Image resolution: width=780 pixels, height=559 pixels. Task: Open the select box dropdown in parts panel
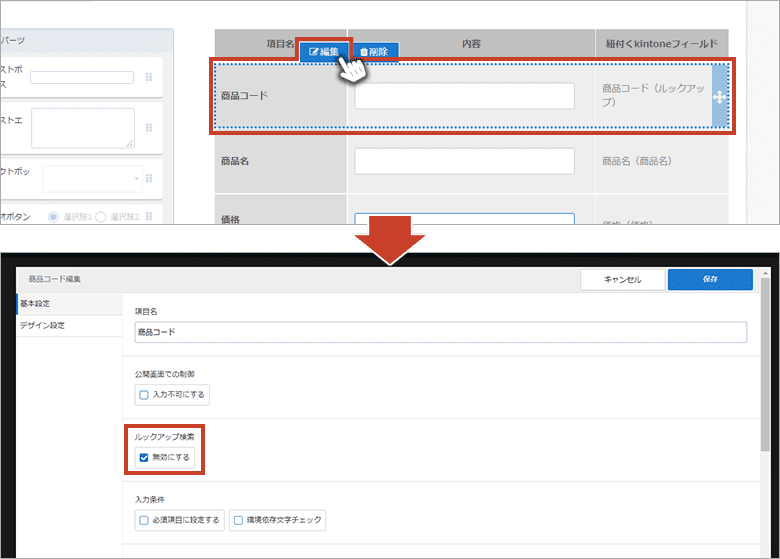coord(92,178)
